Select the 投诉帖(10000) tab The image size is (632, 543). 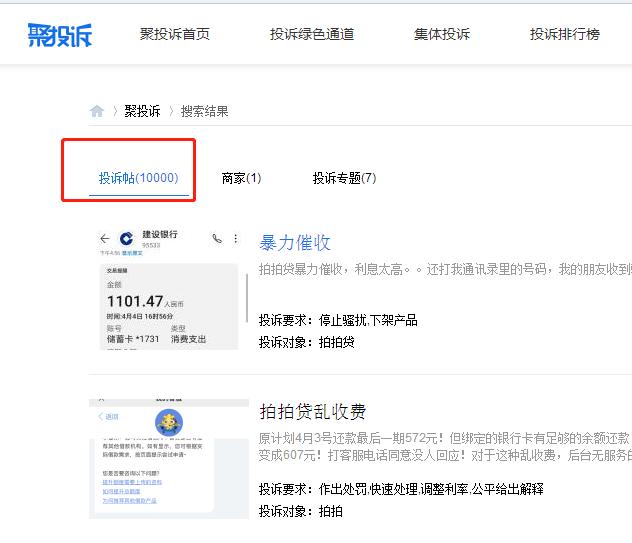[139, 178]
